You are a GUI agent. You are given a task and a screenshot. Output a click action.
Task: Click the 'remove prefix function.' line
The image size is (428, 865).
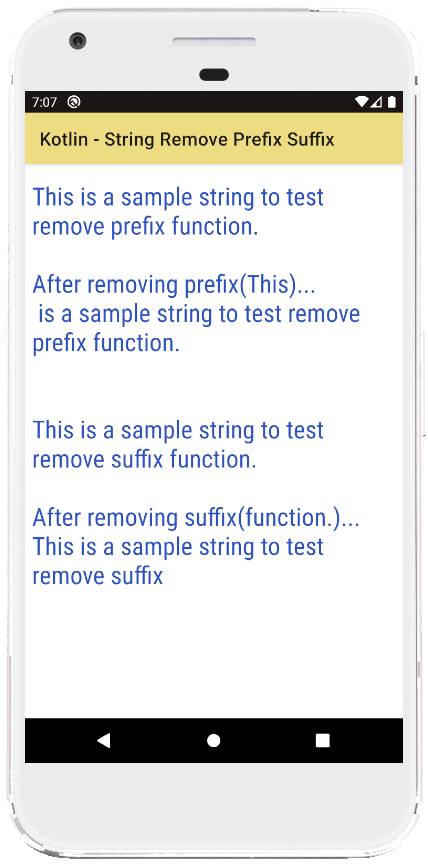click(145, 227)
